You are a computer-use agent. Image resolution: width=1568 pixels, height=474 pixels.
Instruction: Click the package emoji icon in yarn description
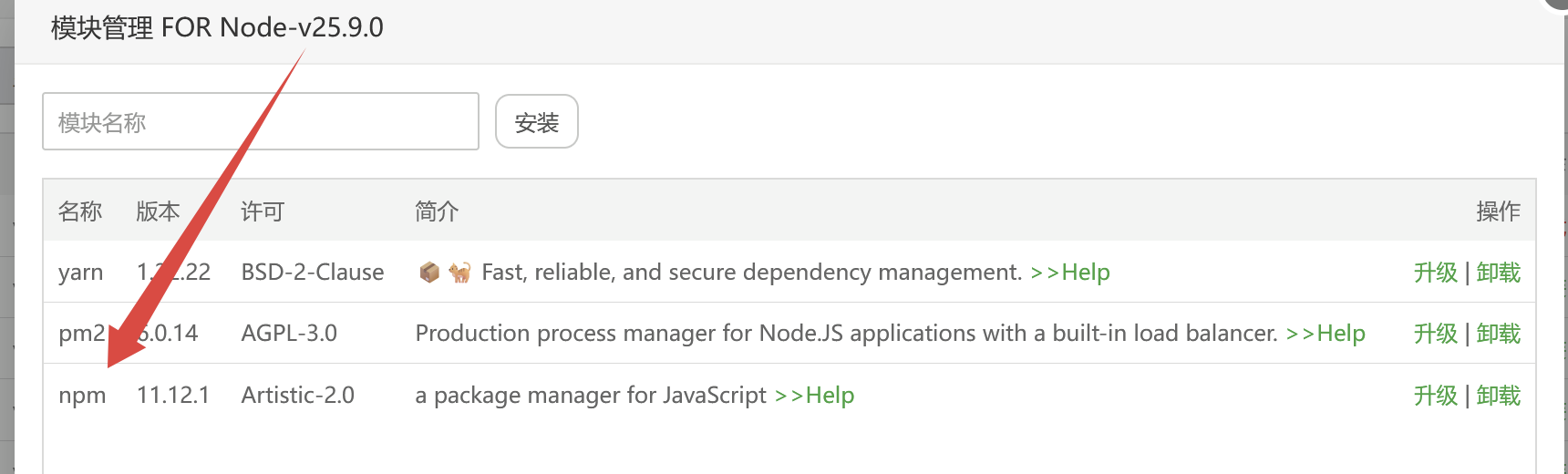429,272
